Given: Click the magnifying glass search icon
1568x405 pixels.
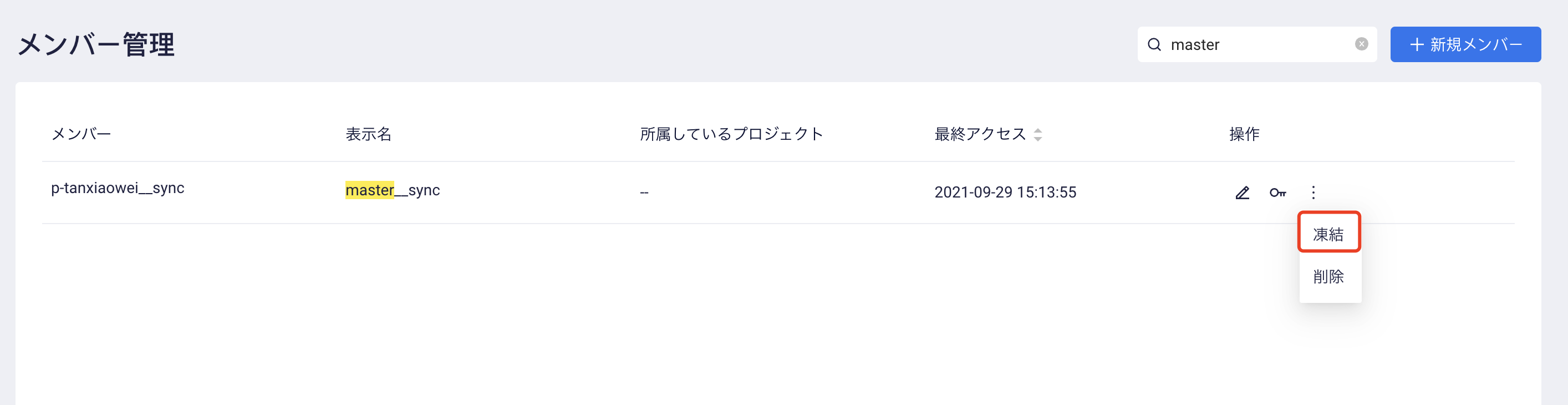Looking at the screenshot, I should pos(1154,44).
